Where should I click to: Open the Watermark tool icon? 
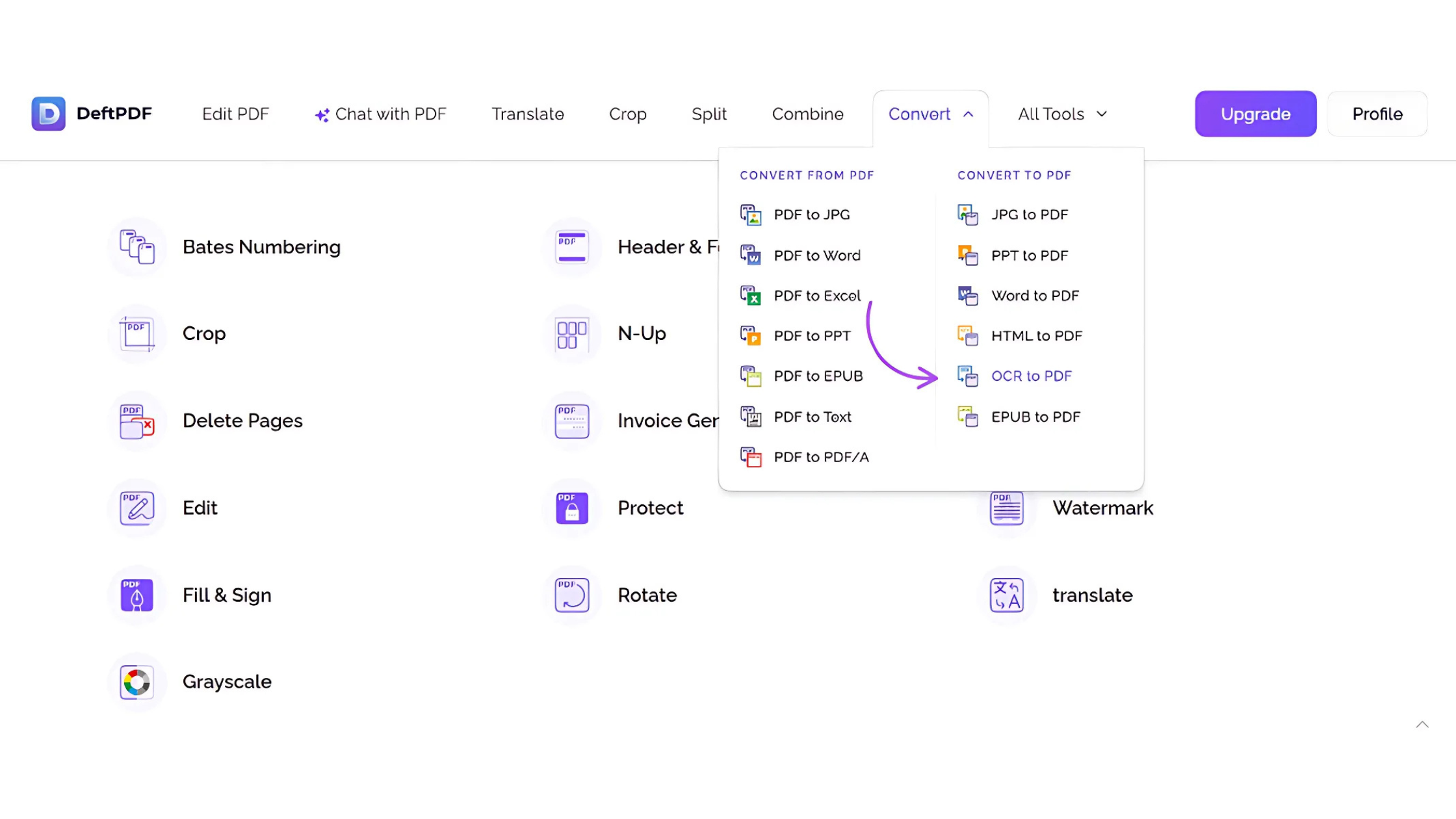1006,508
